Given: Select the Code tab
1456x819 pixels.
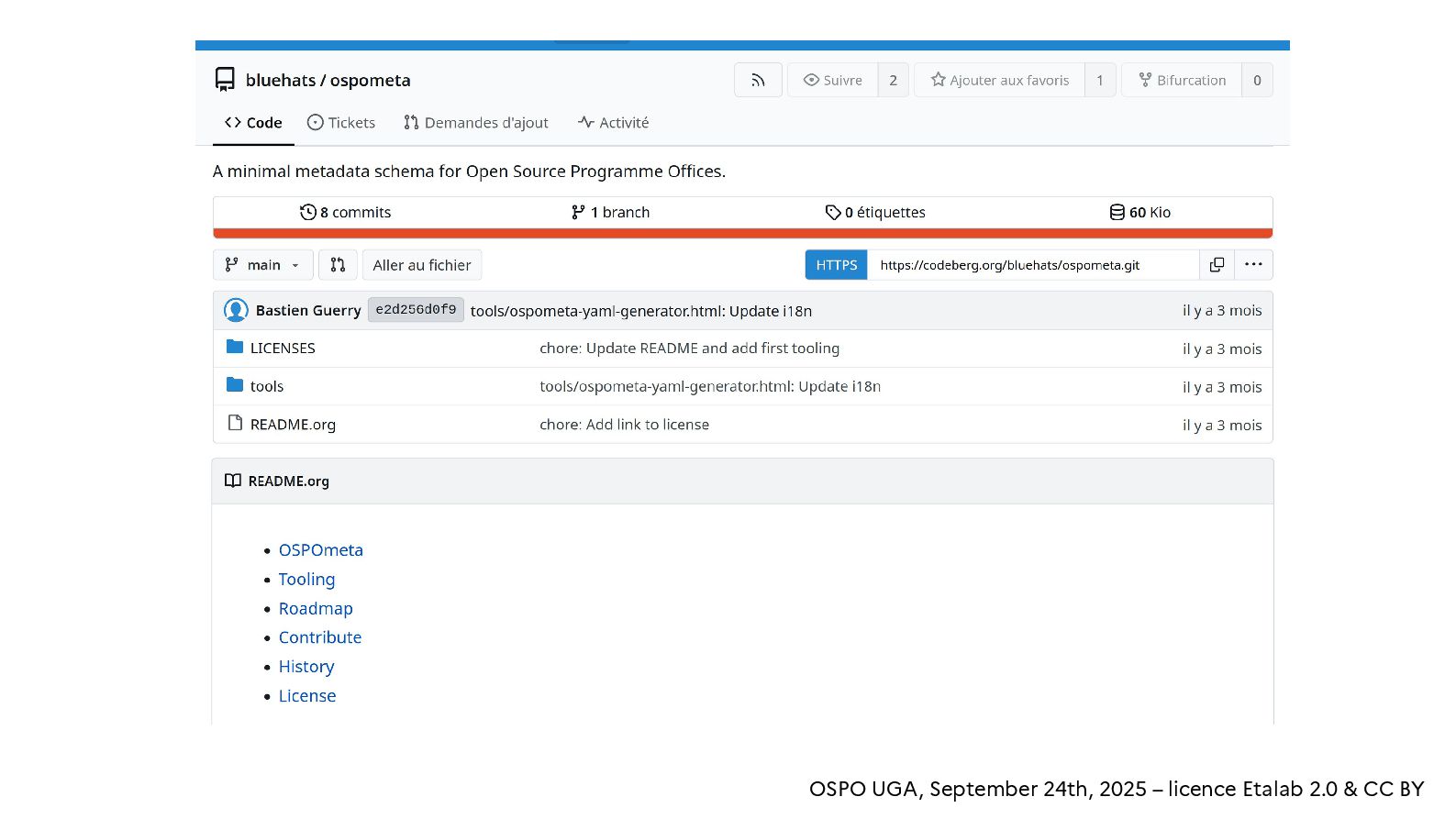Looking at the screenshot, I should pos(253,123).
